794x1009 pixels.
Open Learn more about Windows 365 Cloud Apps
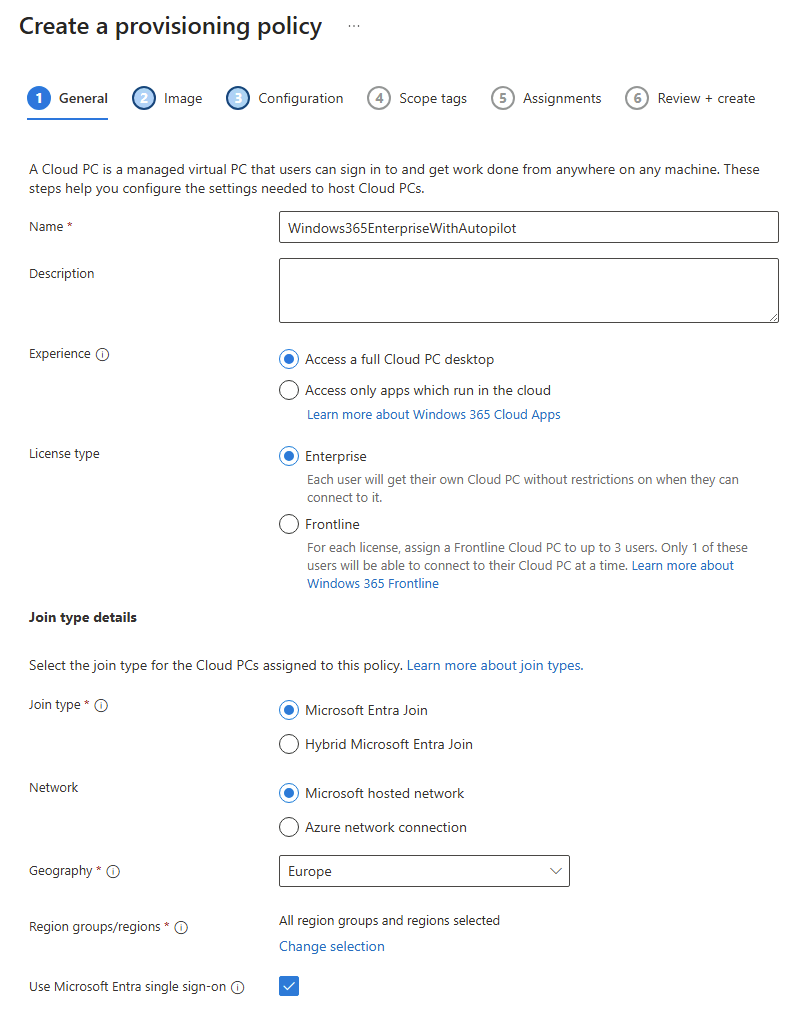coord(433,415)
